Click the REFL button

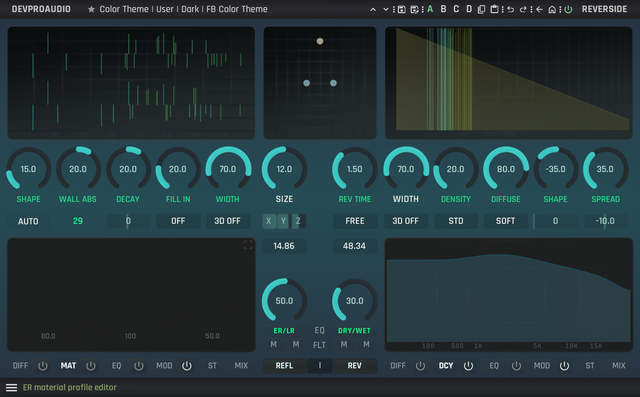pos(284,366)
